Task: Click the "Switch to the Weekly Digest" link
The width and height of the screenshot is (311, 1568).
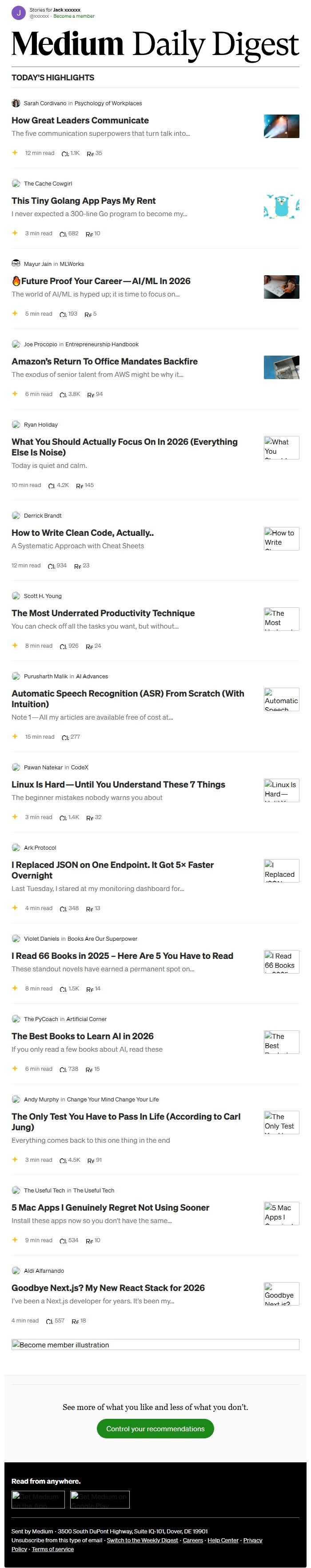Action: click(143, 1540)
